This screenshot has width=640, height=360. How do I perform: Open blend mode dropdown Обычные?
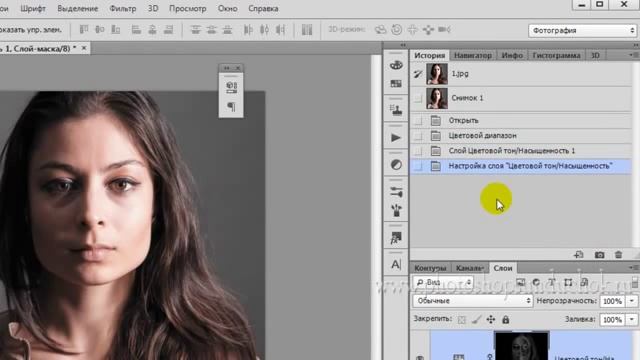click(472, 301)
